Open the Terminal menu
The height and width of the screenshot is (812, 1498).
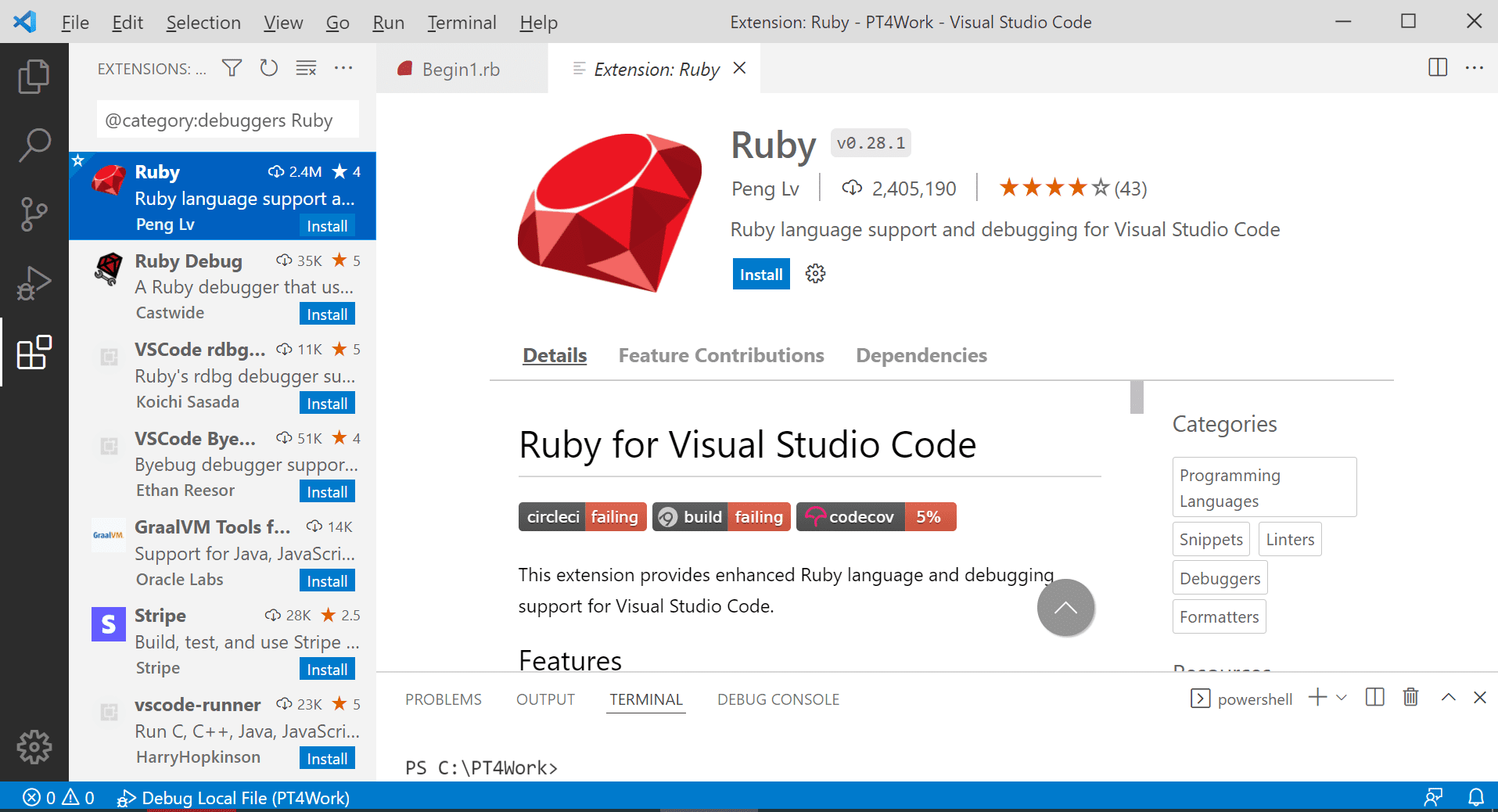click(462, 22)
